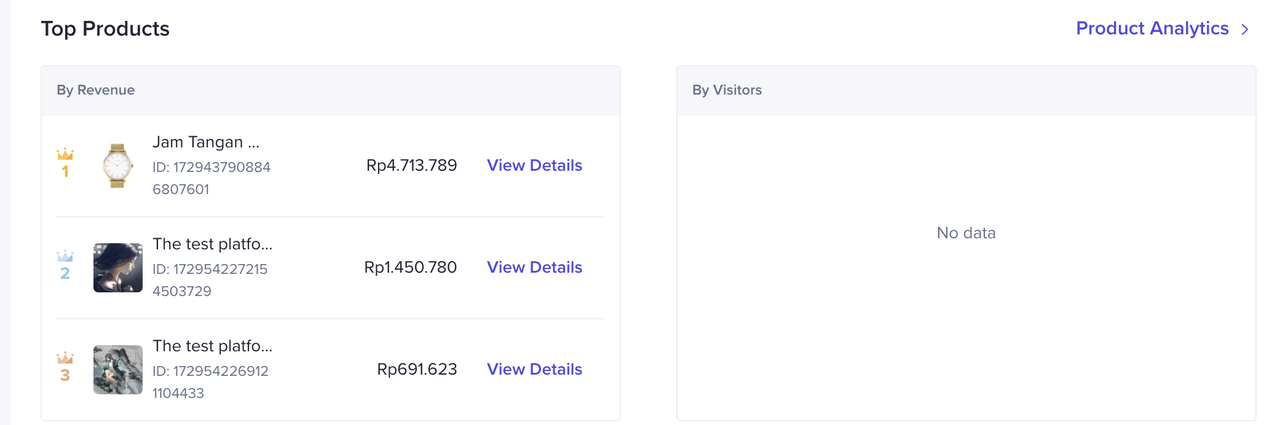The image size is (1280, 425).
Task: Open the Jam Tangan watch thumbnail
Action: pyautogui.click(x=118, y=166)
